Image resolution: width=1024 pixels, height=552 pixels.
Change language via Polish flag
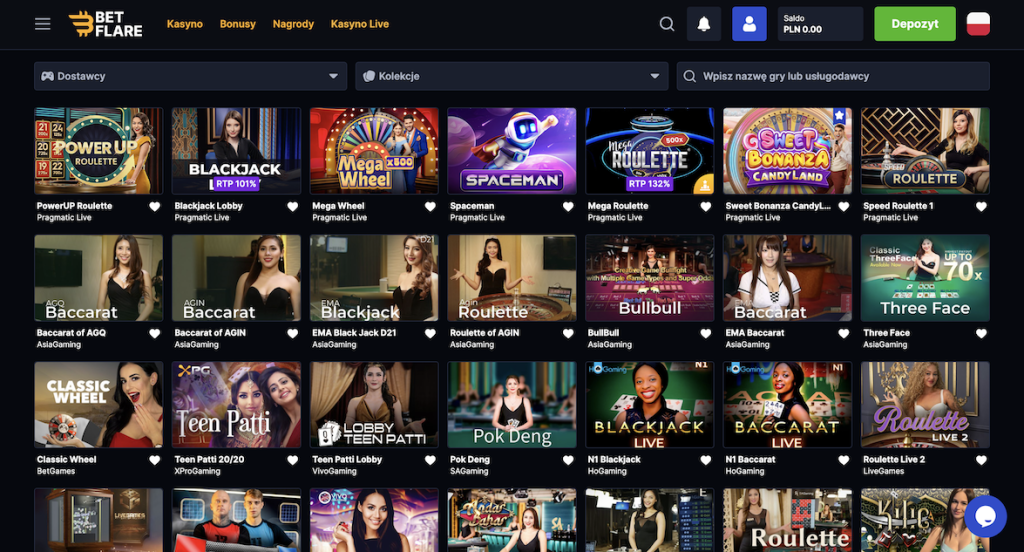coord(978,24)
